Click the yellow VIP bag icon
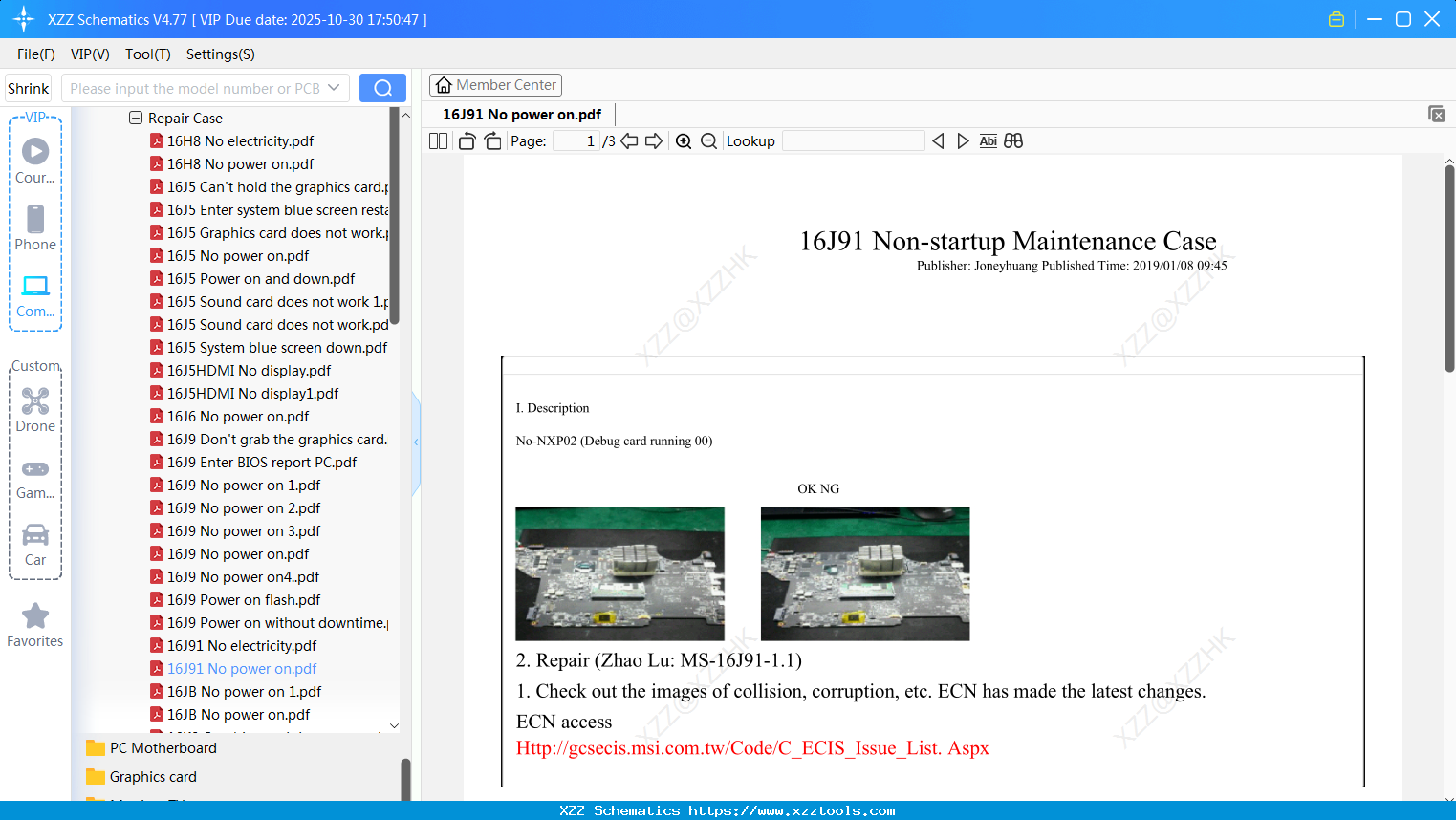Screen dimensions: 1456x820 (1336, 19)
